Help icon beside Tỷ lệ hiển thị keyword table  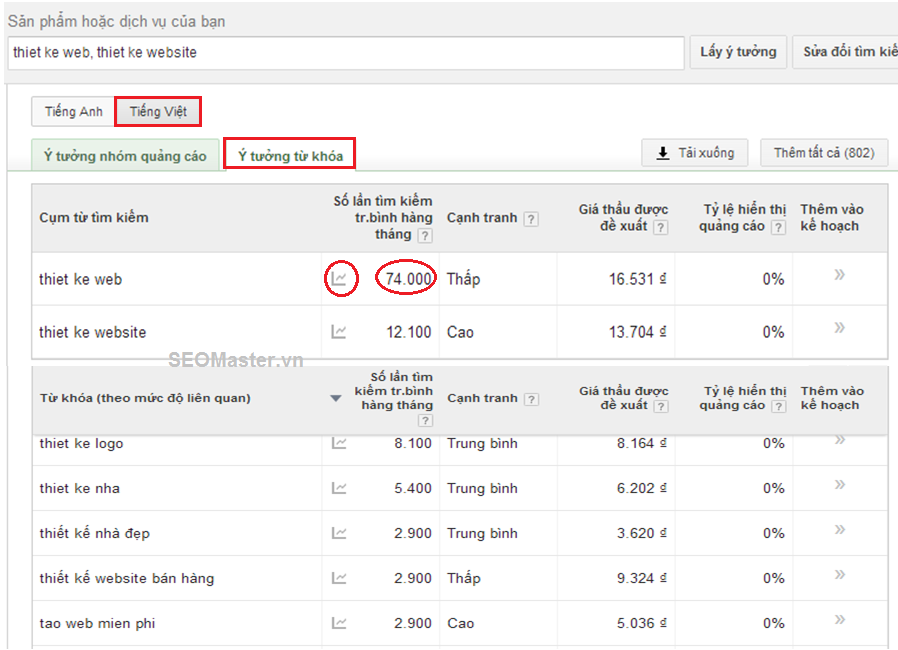[x=778, y=407]
